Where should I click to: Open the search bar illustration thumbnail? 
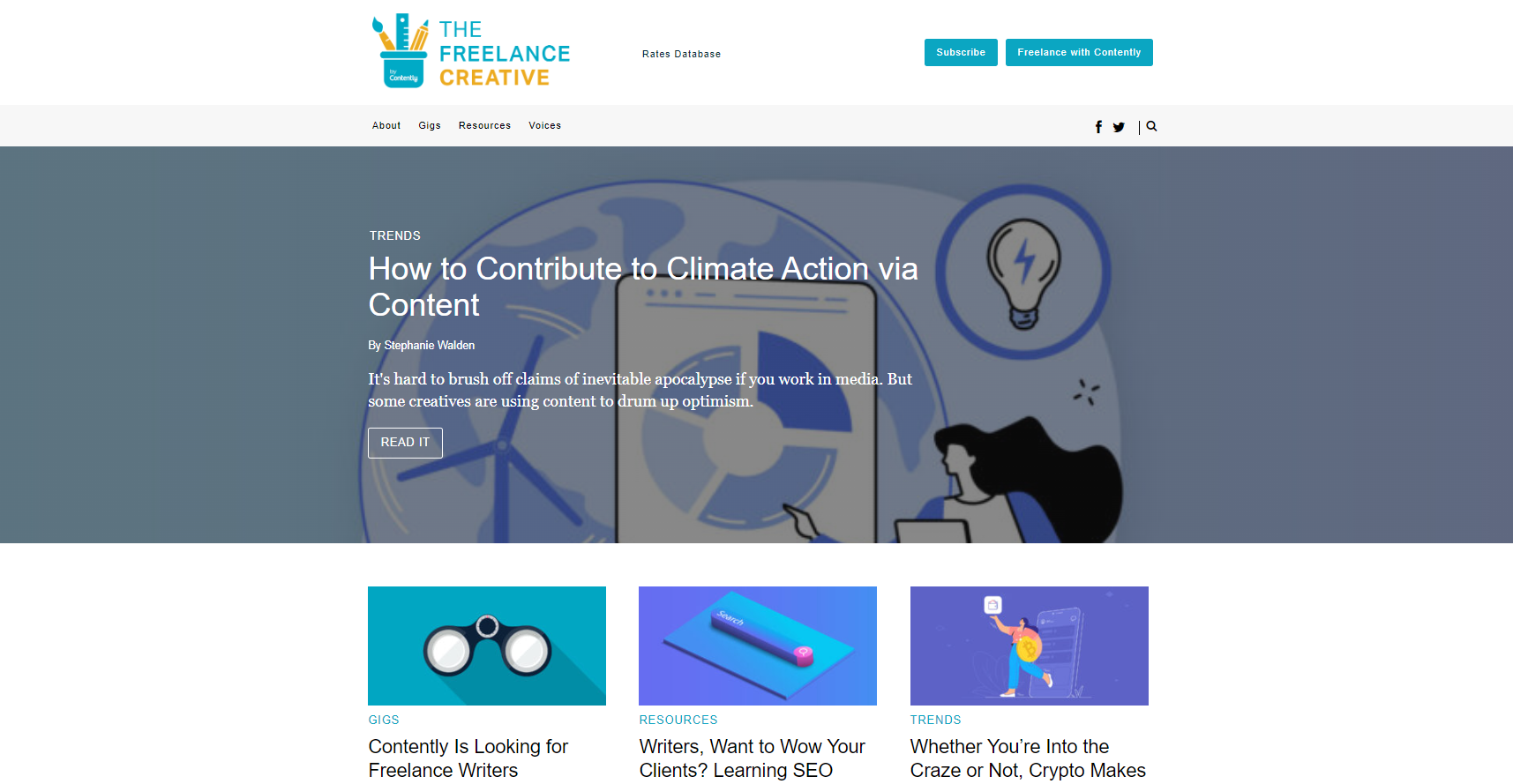coord(758,646)
